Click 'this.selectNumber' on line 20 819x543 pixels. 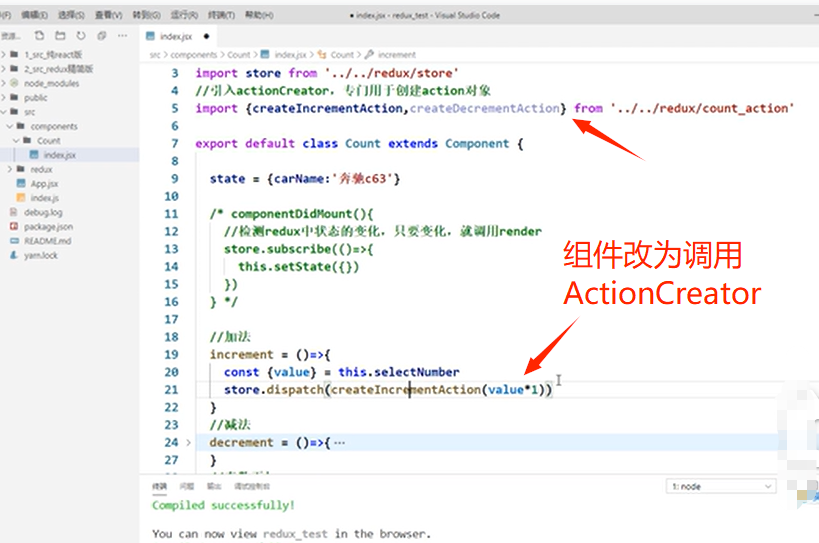point(399,372)
